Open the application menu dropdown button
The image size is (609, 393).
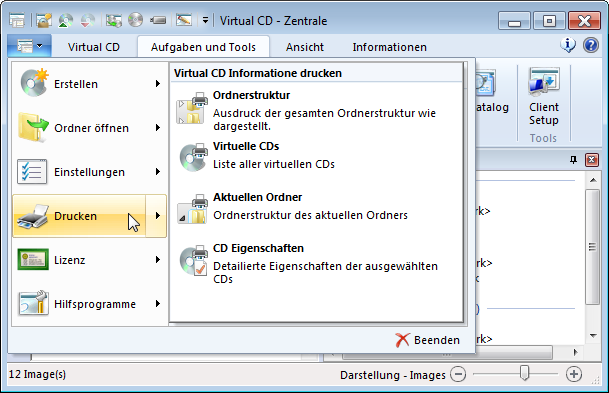pyautogui.click(x=29, y=46)
